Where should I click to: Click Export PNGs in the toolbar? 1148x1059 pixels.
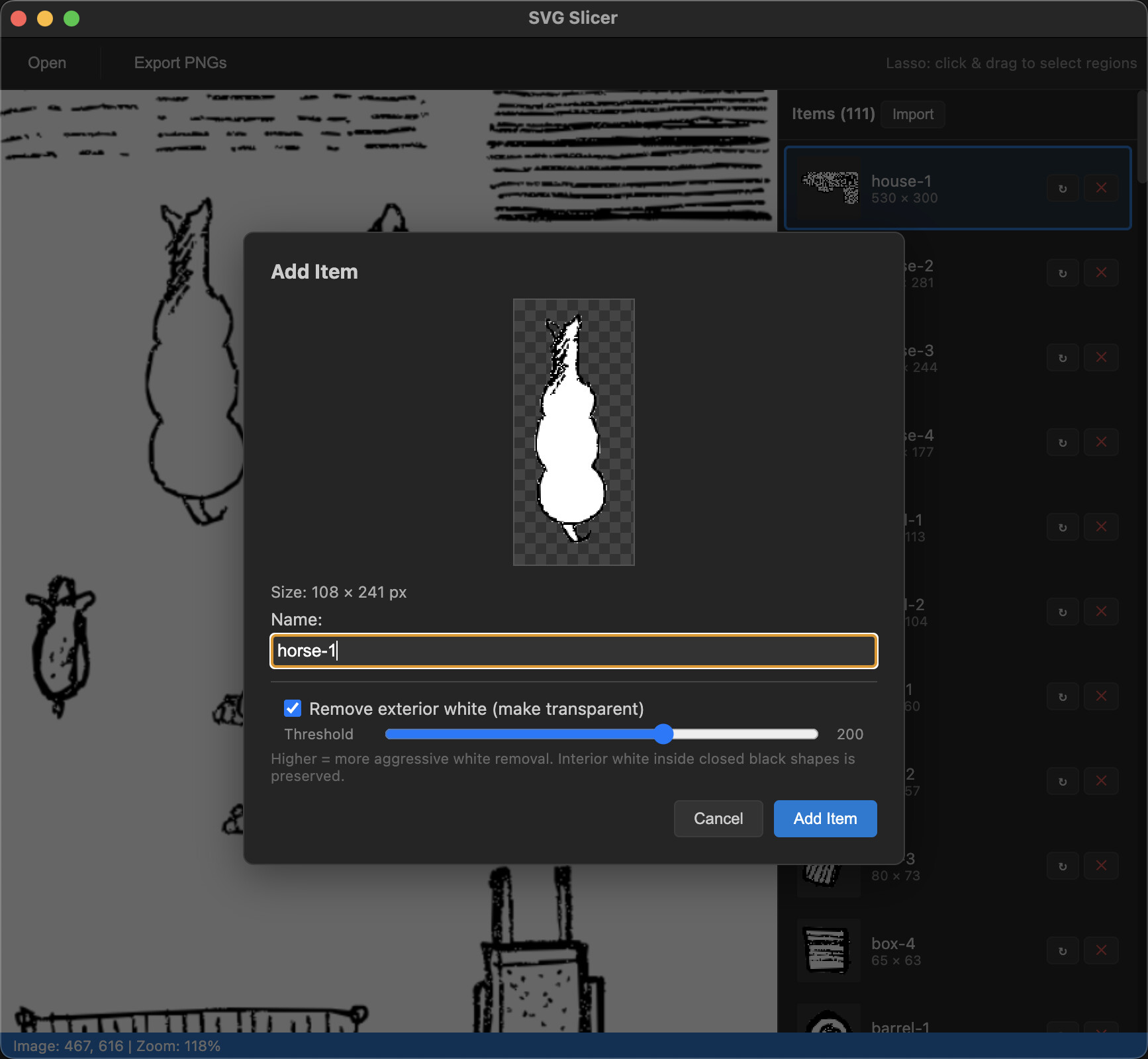[180, 63]
